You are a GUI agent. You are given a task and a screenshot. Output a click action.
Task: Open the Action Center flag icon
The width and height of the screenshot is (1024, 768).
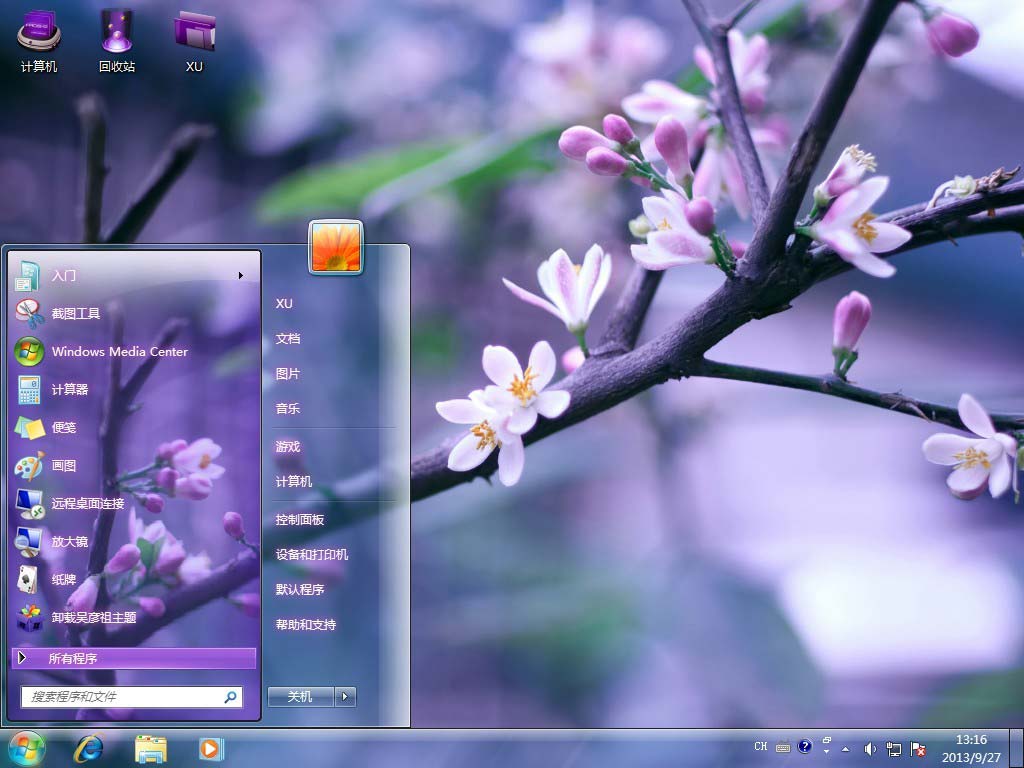tap(917, 748)
